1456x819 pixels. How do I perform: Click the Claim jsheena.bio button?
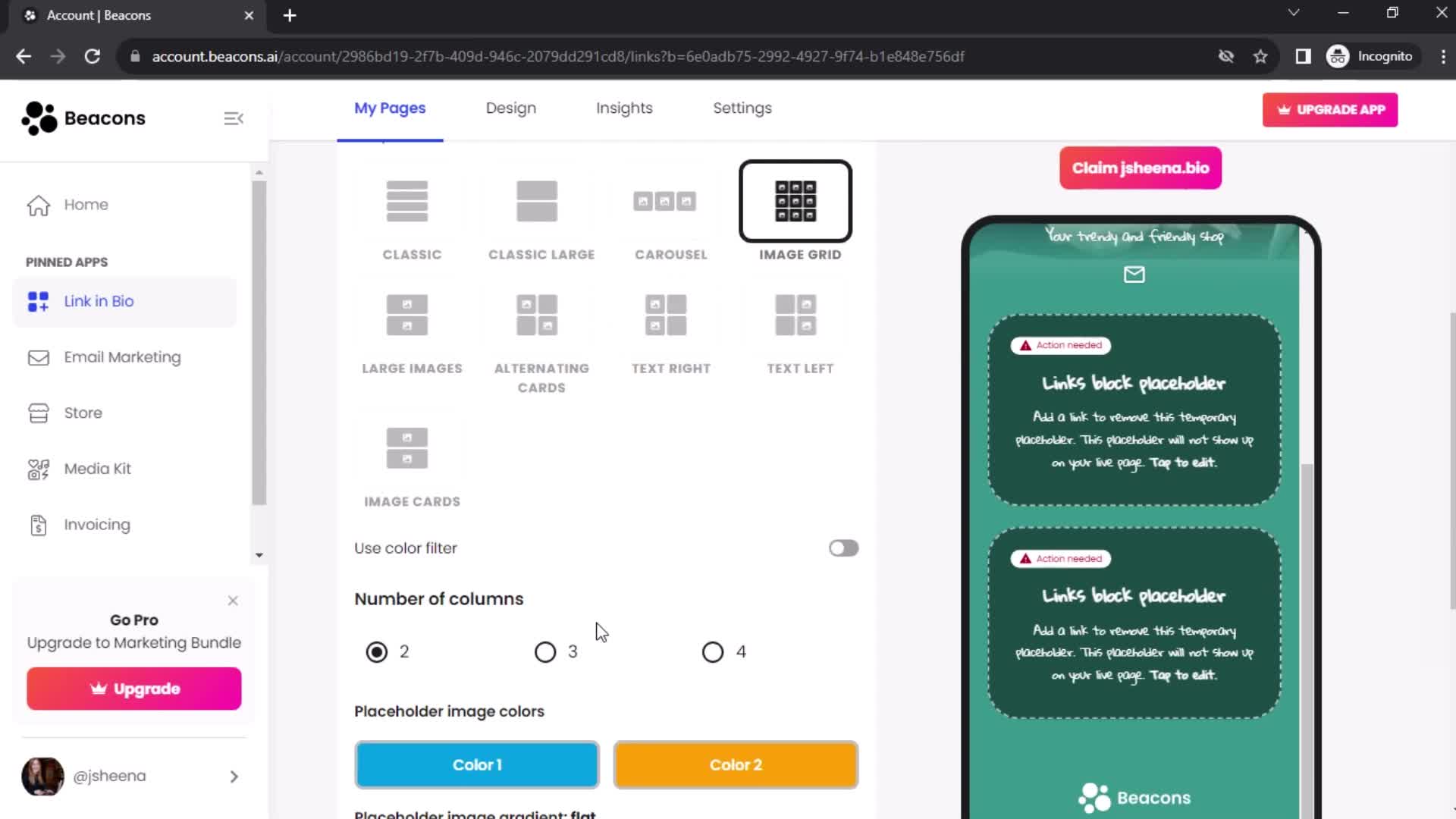click(1140, 168)
